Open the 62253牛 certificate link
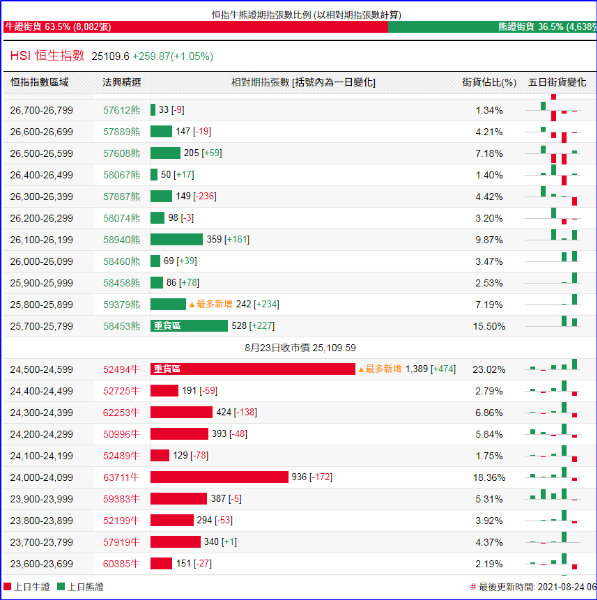 (122, 412)
